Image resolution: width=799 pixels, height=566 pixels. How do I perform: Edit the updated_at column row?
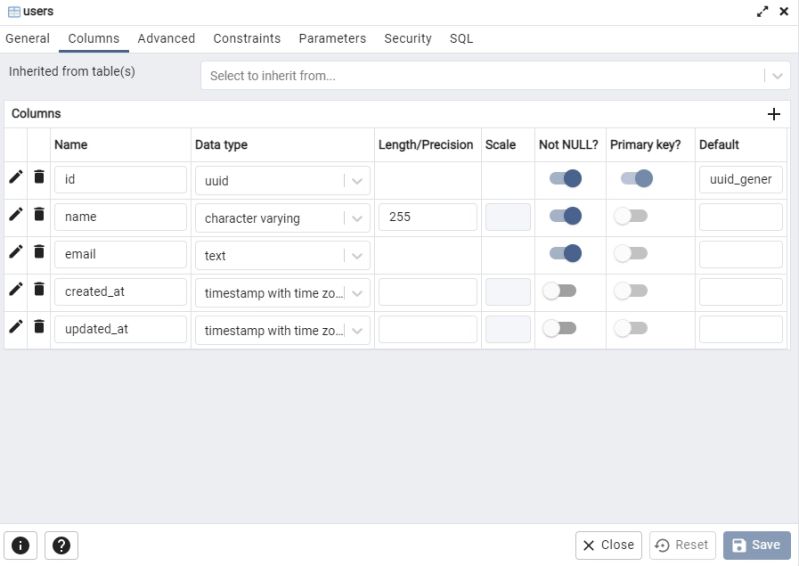(16, 327)
